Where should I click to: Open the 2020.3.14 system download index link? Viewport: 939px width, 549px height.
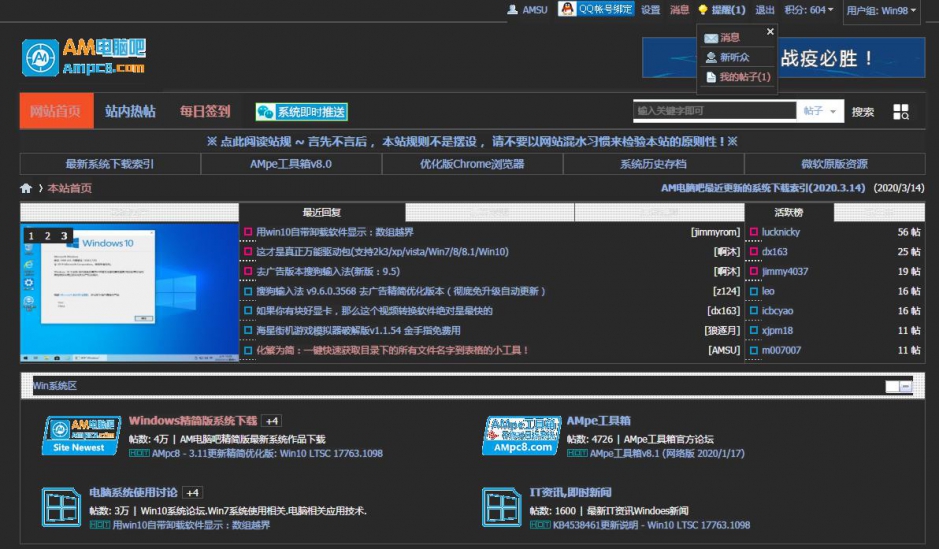click(x=763, y=188)
